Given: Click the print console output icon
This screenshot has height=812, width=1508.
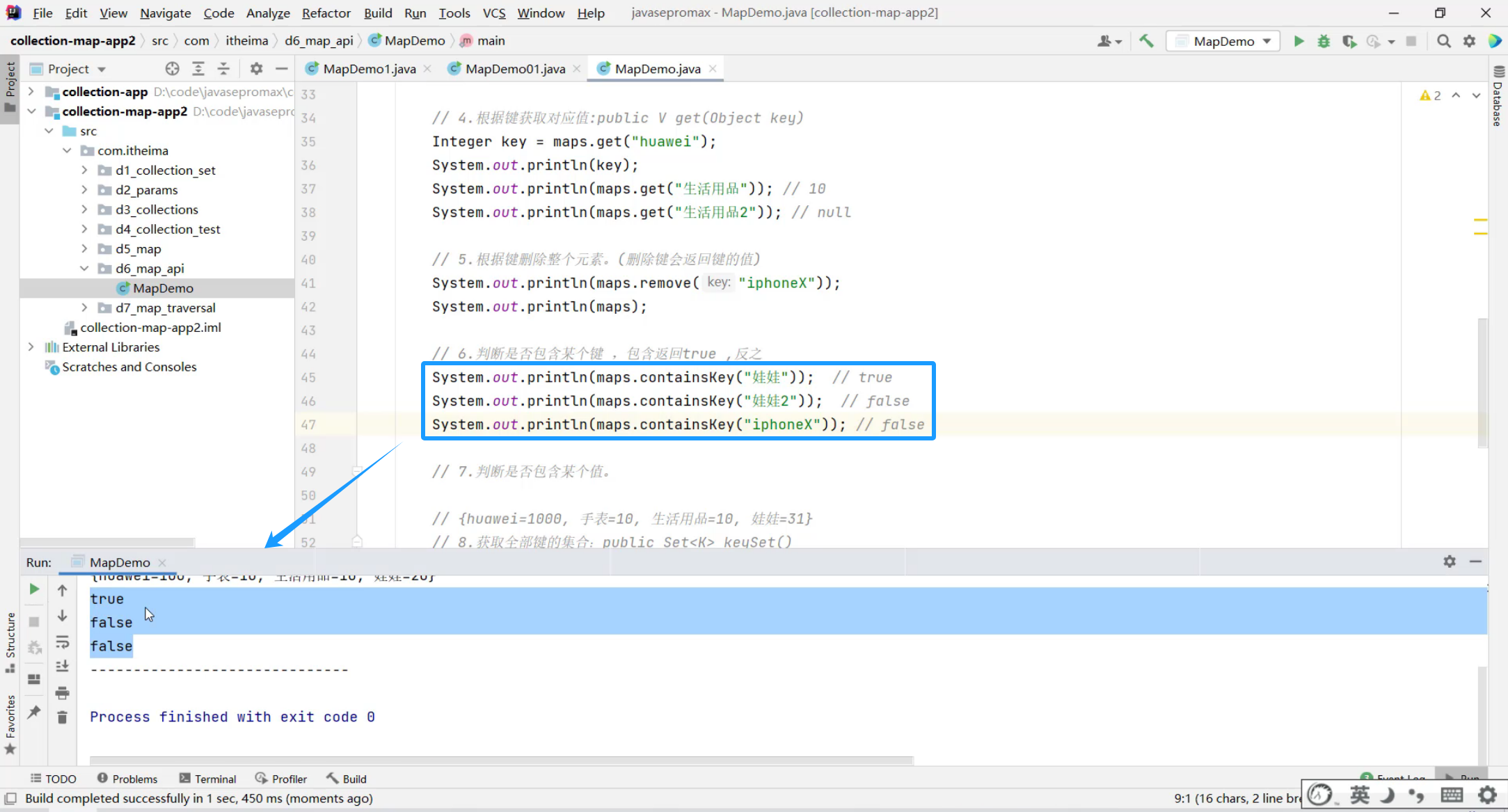Looking at the screenshot, I should tap(62, 692).
